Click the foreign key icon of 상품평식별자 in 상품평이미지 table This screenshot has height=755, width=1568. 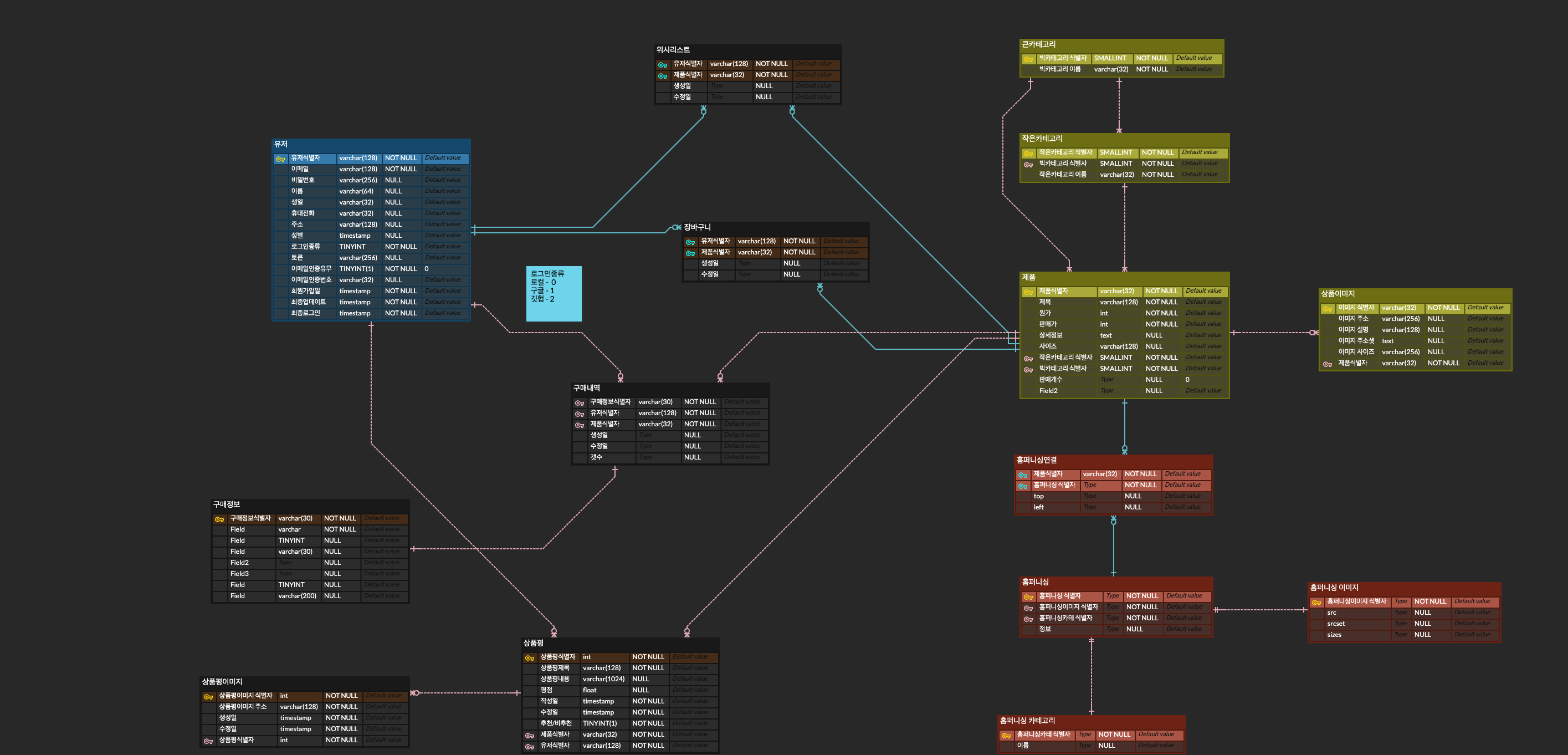208,741
